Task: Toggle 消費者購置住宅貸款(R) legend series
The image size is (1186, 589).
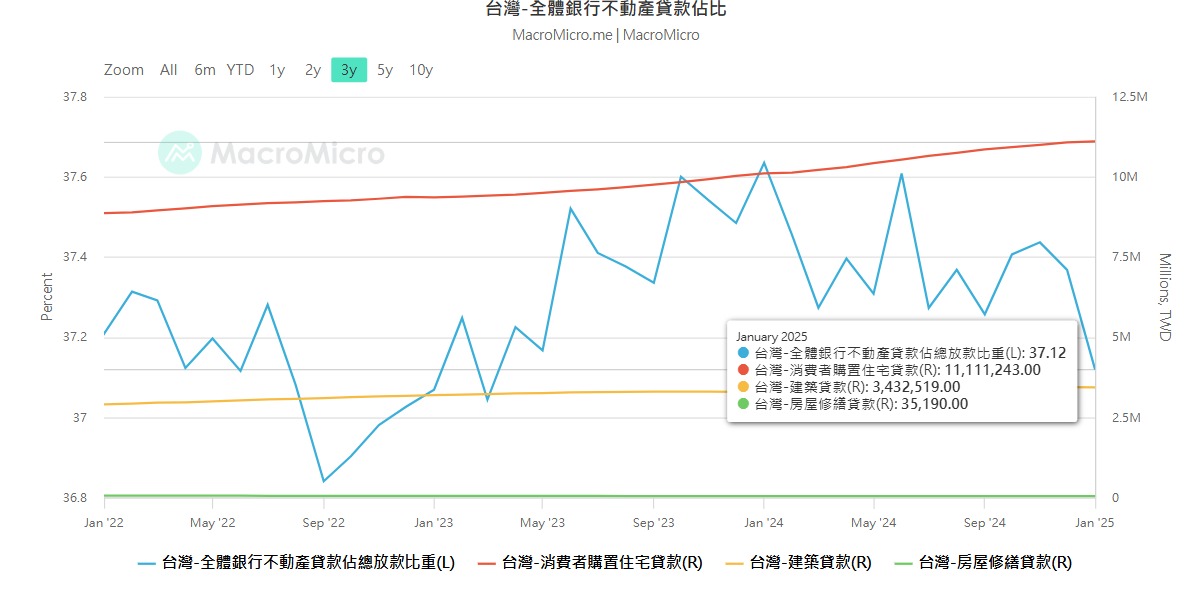Action: [x=591, y=563]
